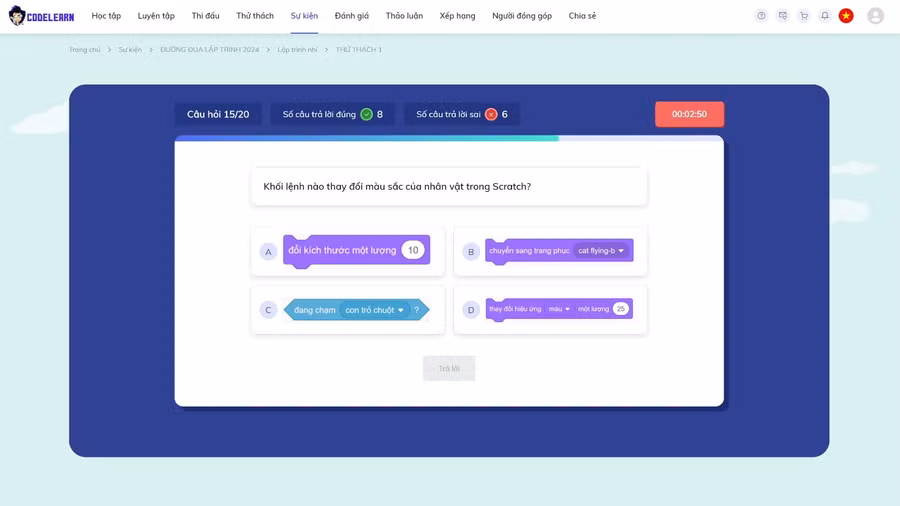
Task: Click the green correct answers checkmark icon
Action: [x=366, y=114]
